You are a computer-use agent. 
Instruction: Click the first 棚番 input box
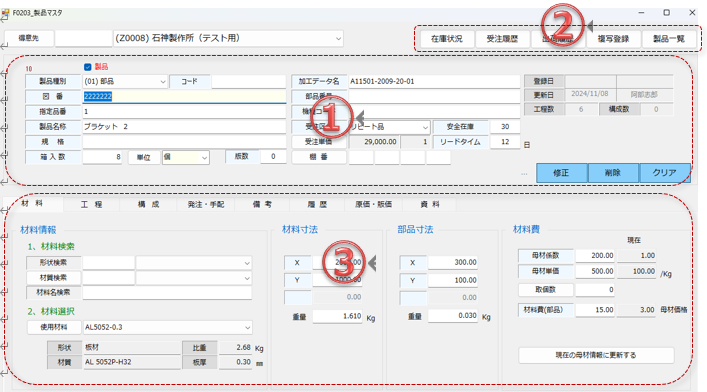pyautogui.click(x=361, y=157)
